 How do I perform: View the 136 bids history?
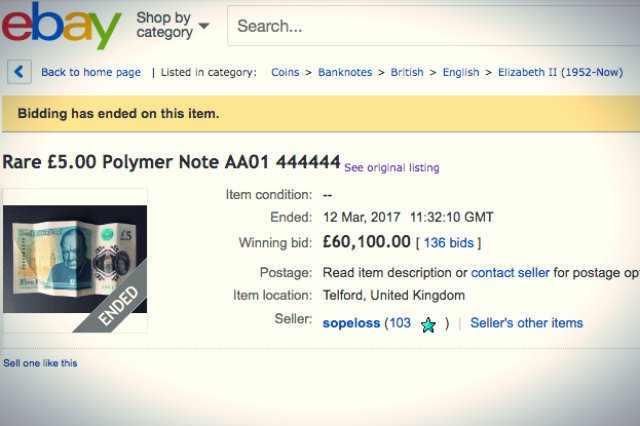tap(448, 243)
